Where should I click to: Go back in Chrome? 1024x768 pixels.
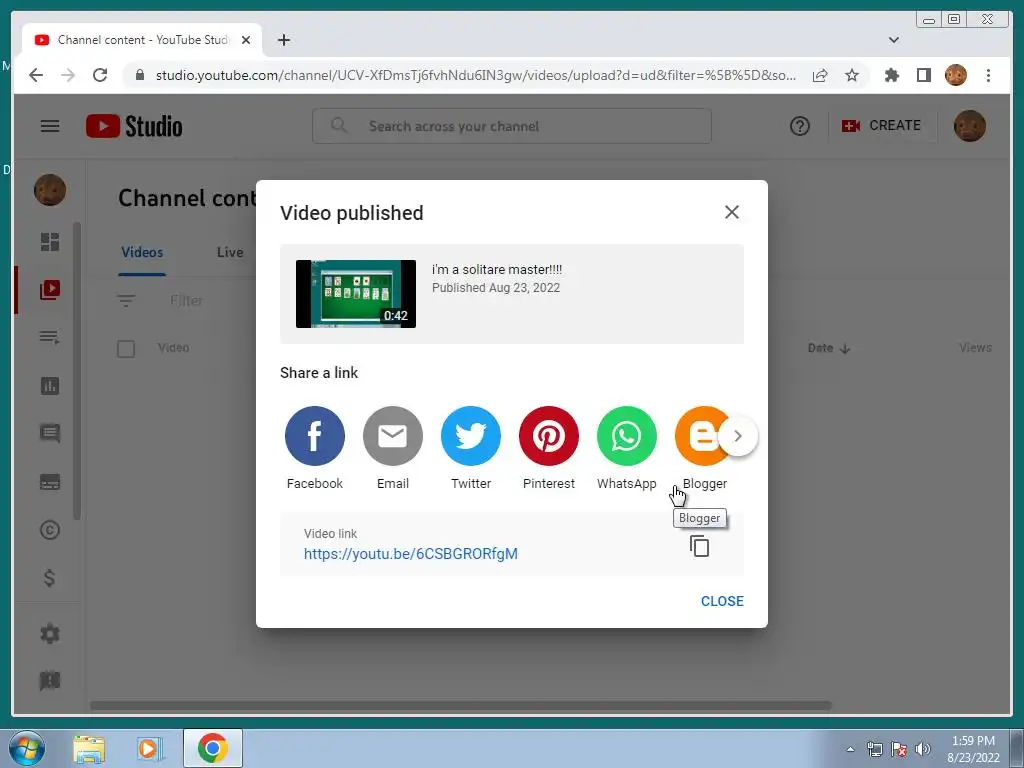pyautogui.click(x=36, y=75)
